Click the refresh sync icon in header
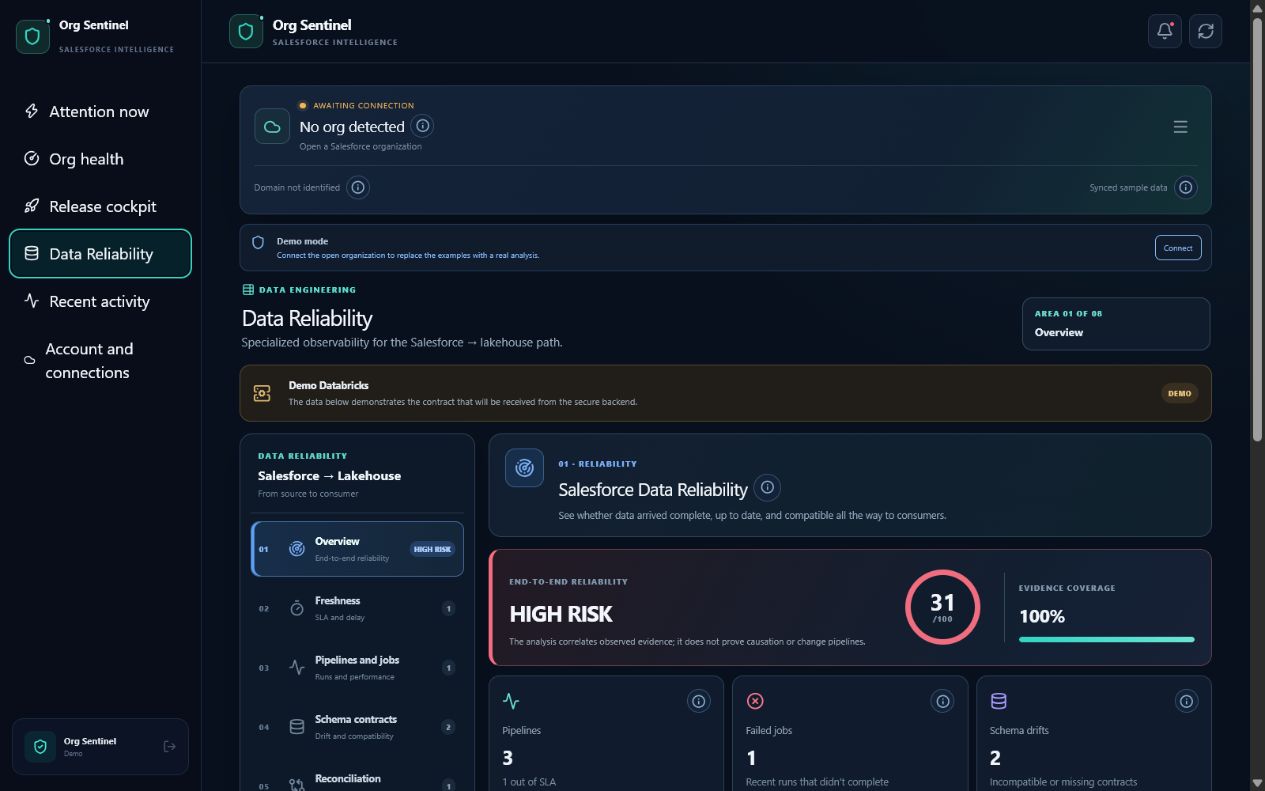 coord(1206,31)
